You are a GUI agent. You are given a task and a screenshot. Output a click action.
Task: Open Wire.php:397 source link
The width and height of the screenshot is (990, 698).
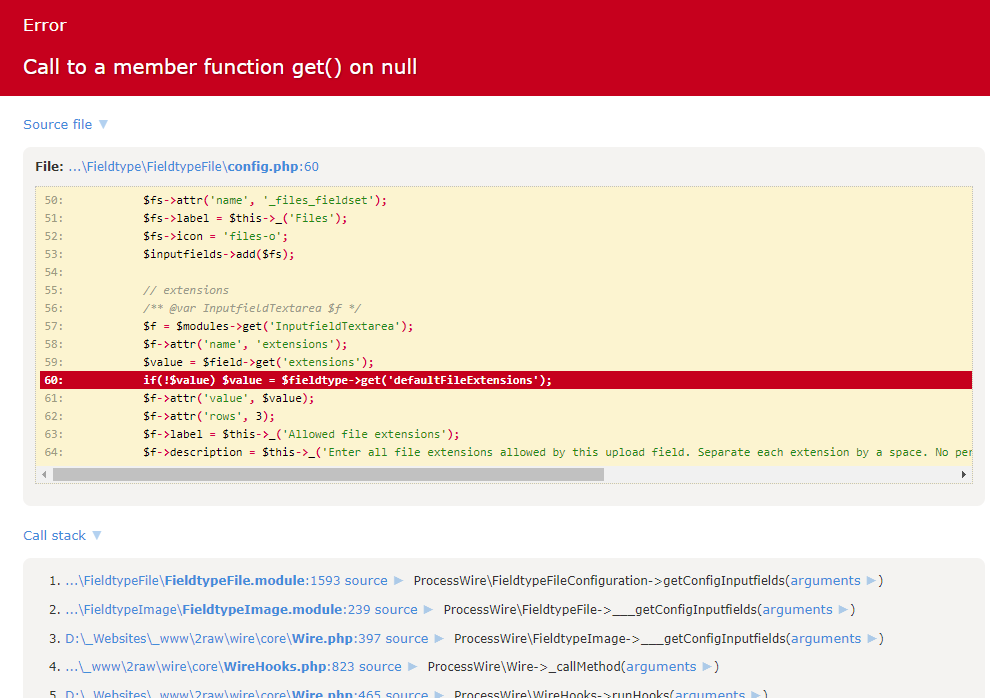tap(246, 639)
